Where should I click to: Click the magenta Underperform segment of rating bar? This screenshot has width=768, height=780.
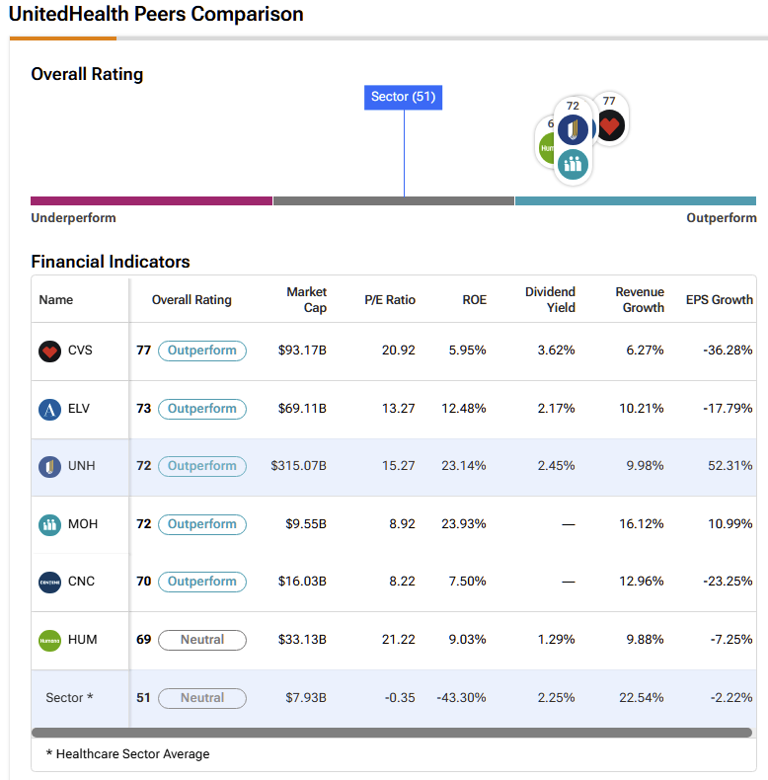tap(151, 201)
